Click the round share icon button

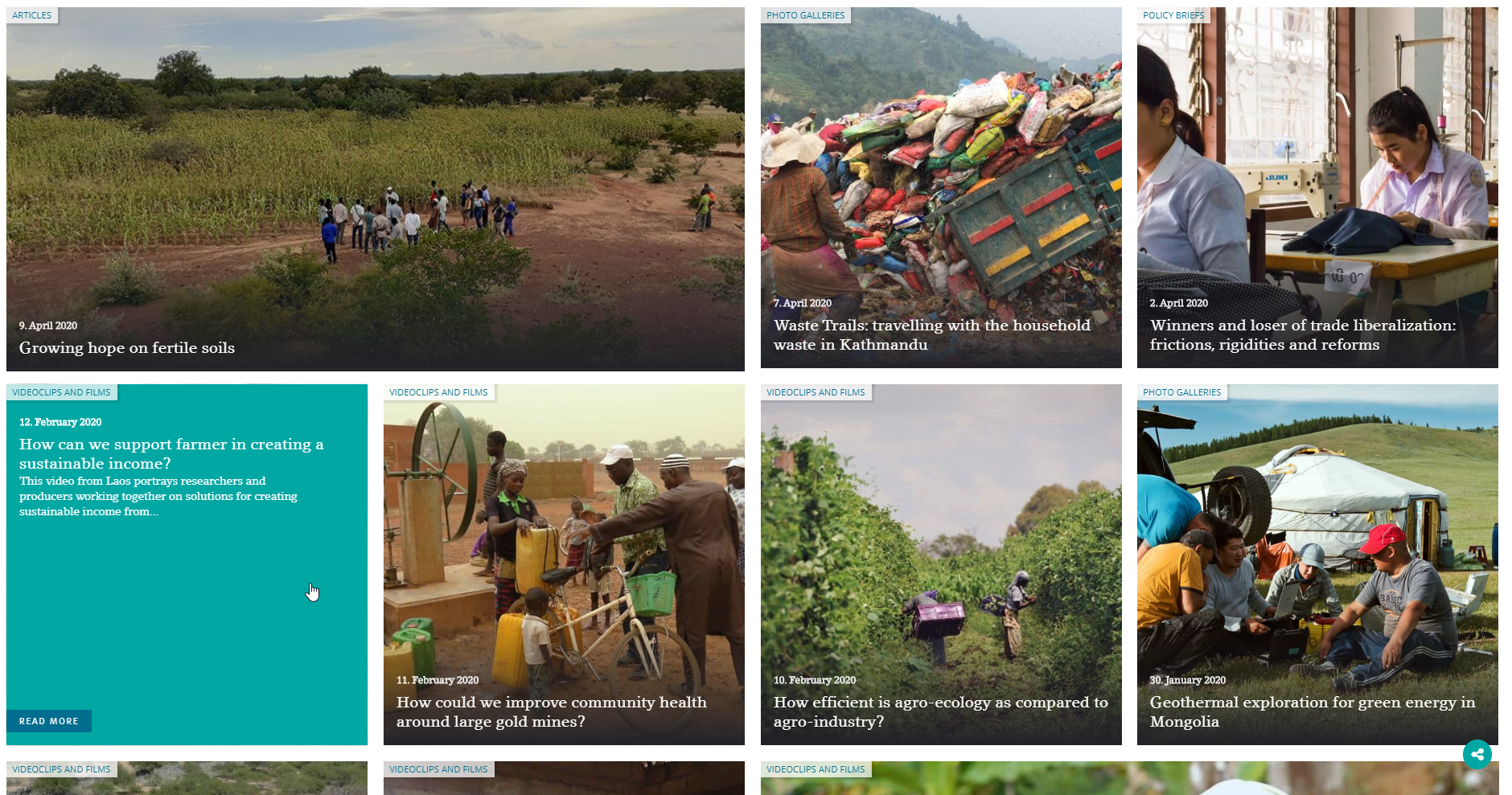[1477, 754]
